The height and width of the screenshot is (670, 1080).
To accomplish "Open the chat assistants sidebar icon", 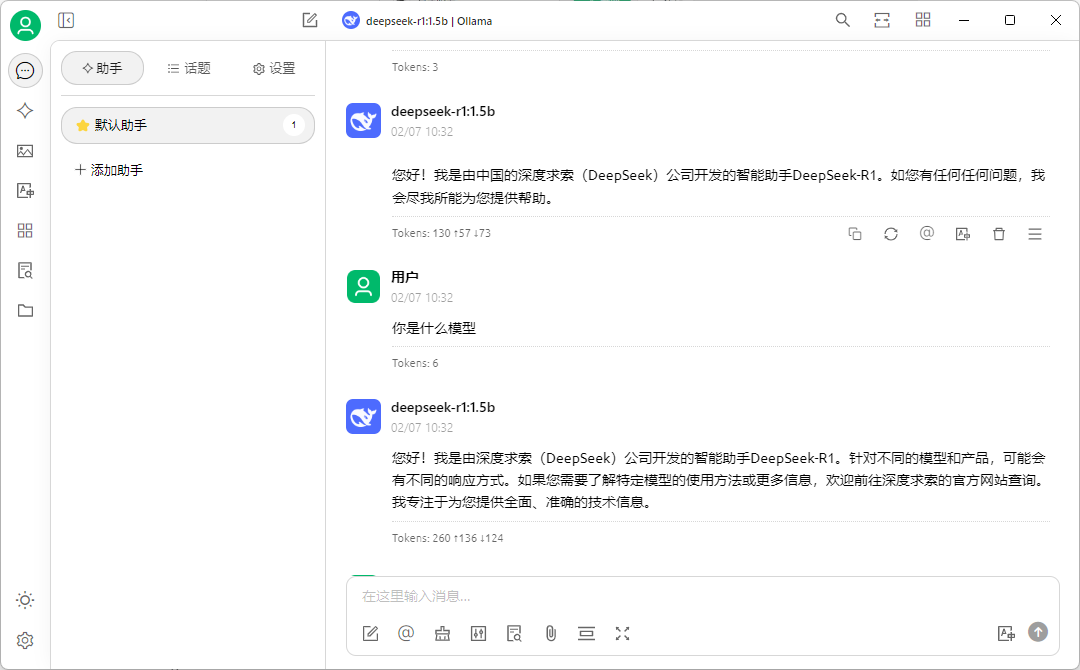I will [25, 70].
